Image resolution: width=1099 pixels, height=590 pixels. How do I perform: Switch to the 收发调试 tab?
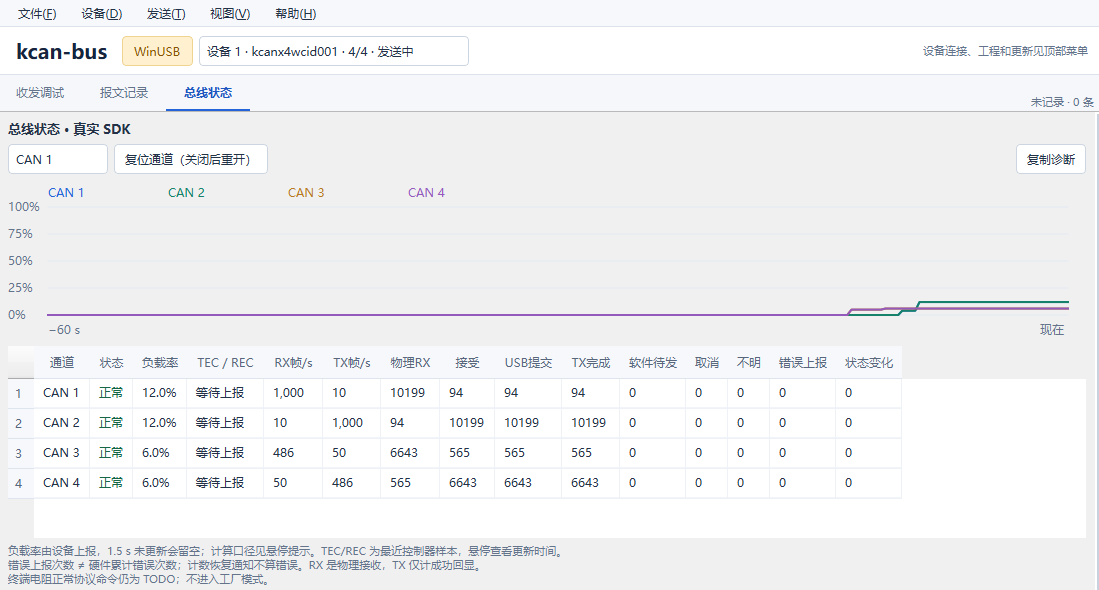pyautogui.click(x=40, y=92)
